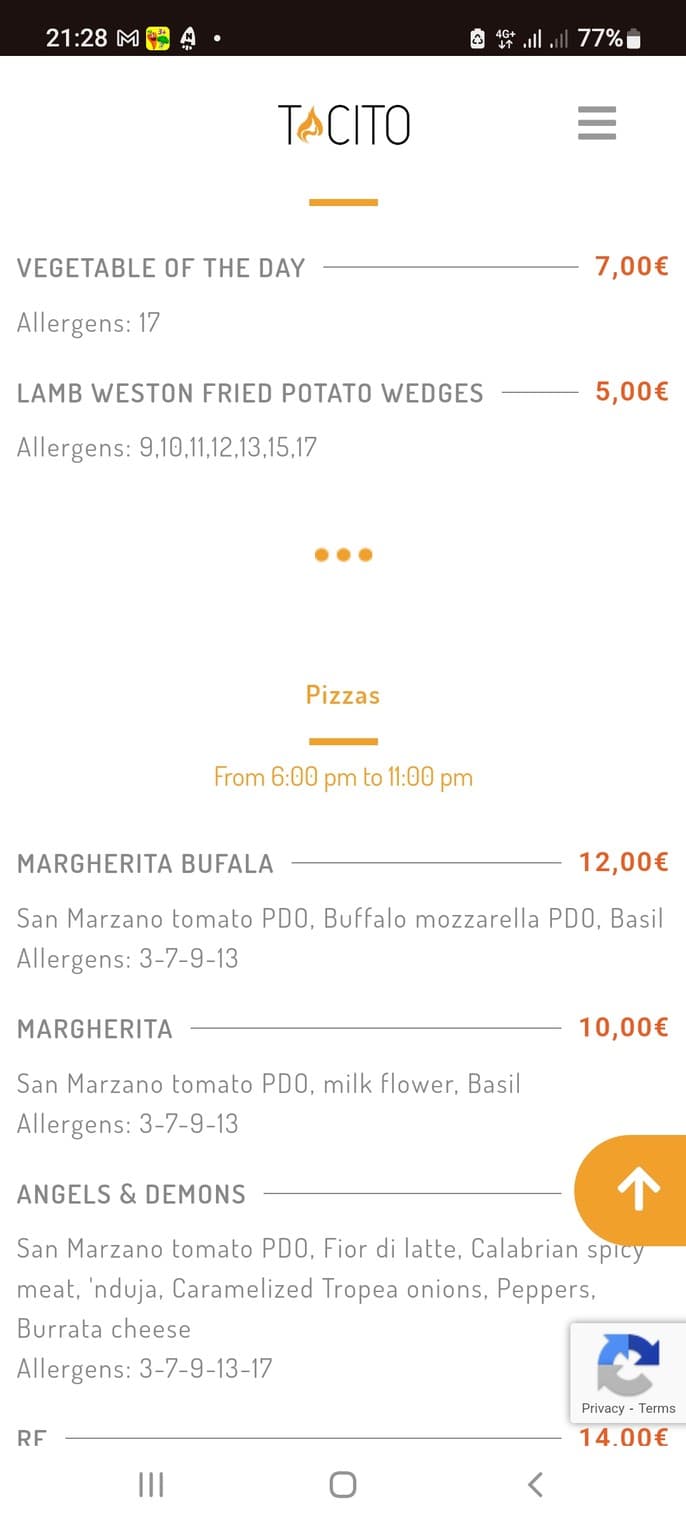The image size is (686, 1526).
Task: Select the Margherita Bufala menu entry
Action: 144,862
